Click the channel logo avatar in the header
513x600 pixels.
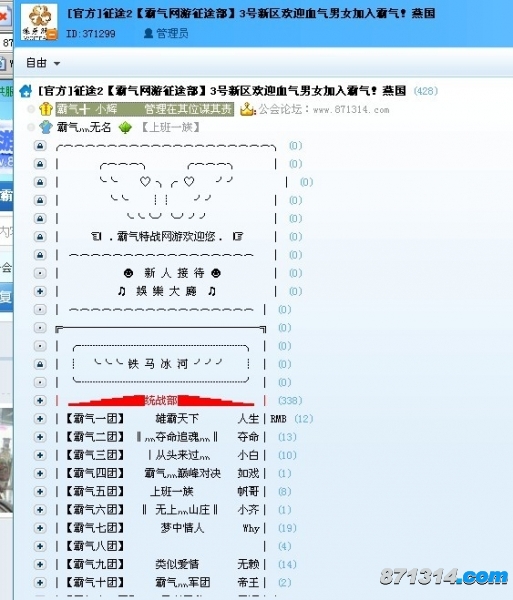(x=39, y=22)
